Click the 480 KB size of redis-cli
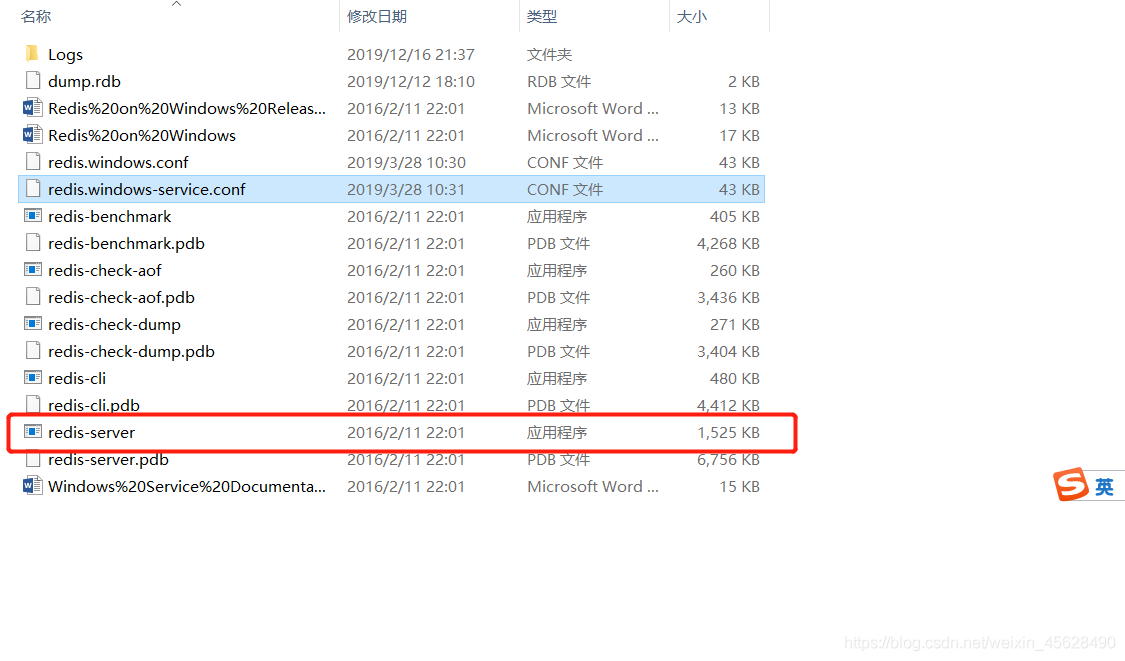Viewport: 1125px width, 661px height. [x=735, y=378]
